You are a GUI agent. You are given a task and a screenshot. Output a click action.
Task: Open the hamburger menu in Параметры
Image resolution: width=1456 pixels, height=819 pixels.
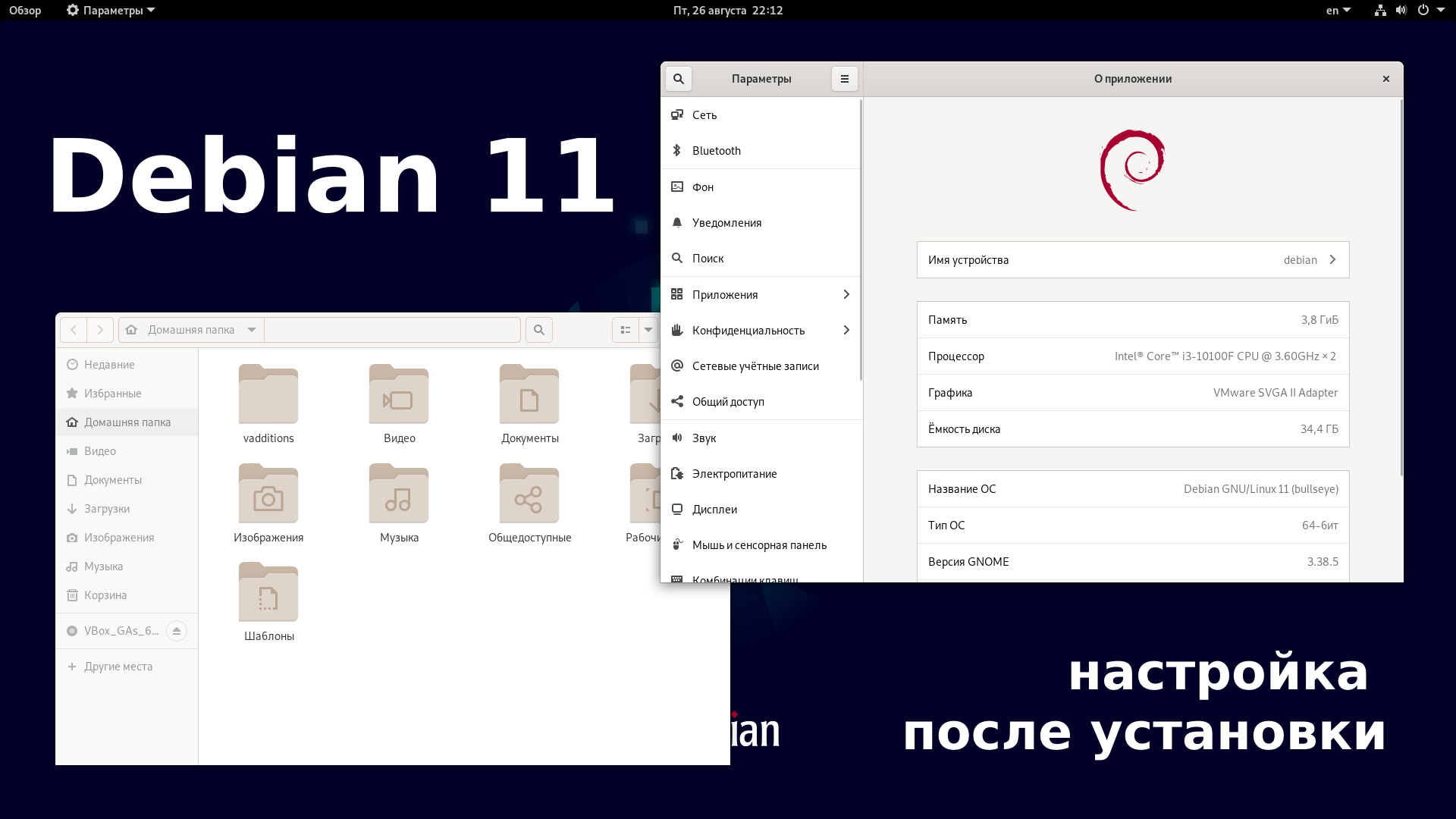845,78
